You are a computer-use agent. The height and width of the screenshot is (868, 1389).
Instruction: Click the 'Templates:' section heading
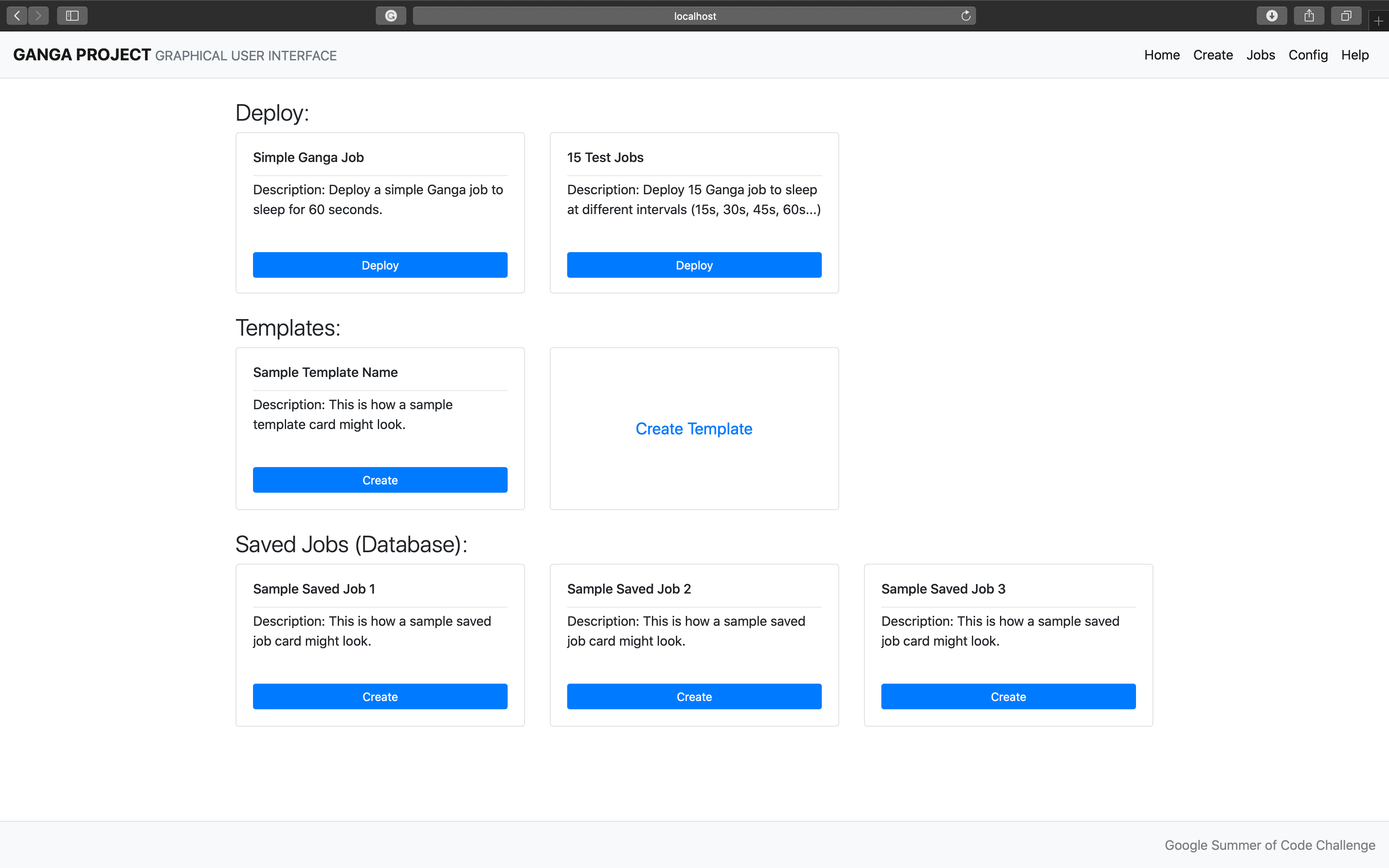[288, 328]
